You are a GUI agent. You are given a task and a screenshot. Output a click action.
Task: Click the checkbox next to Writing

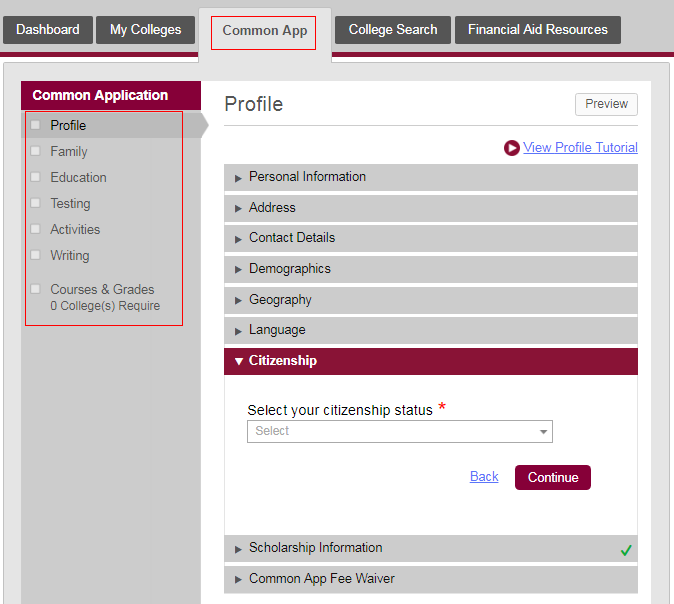[35, 255]
